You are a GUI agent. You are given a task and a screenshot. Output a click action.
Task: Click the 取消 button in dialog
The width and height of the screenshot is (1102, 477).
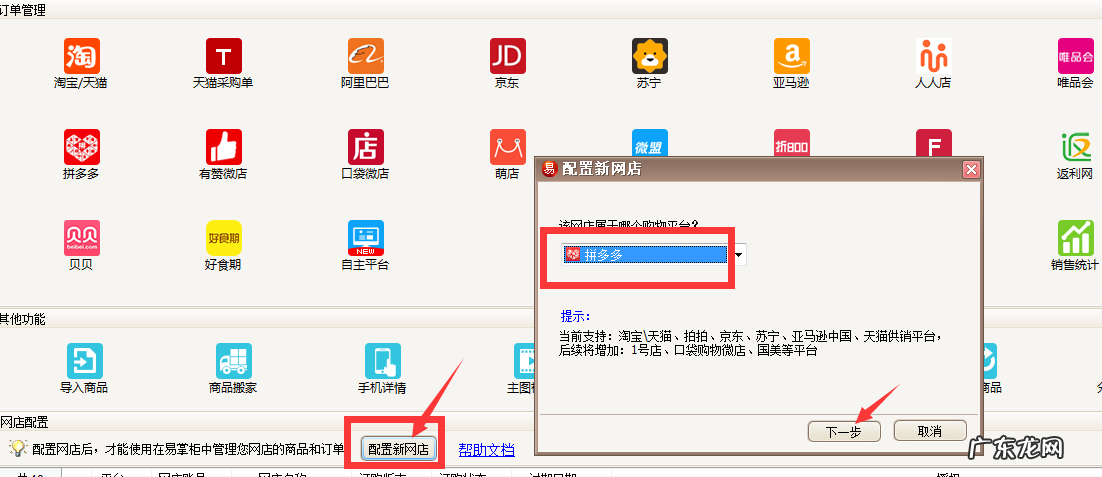point(930,431)
